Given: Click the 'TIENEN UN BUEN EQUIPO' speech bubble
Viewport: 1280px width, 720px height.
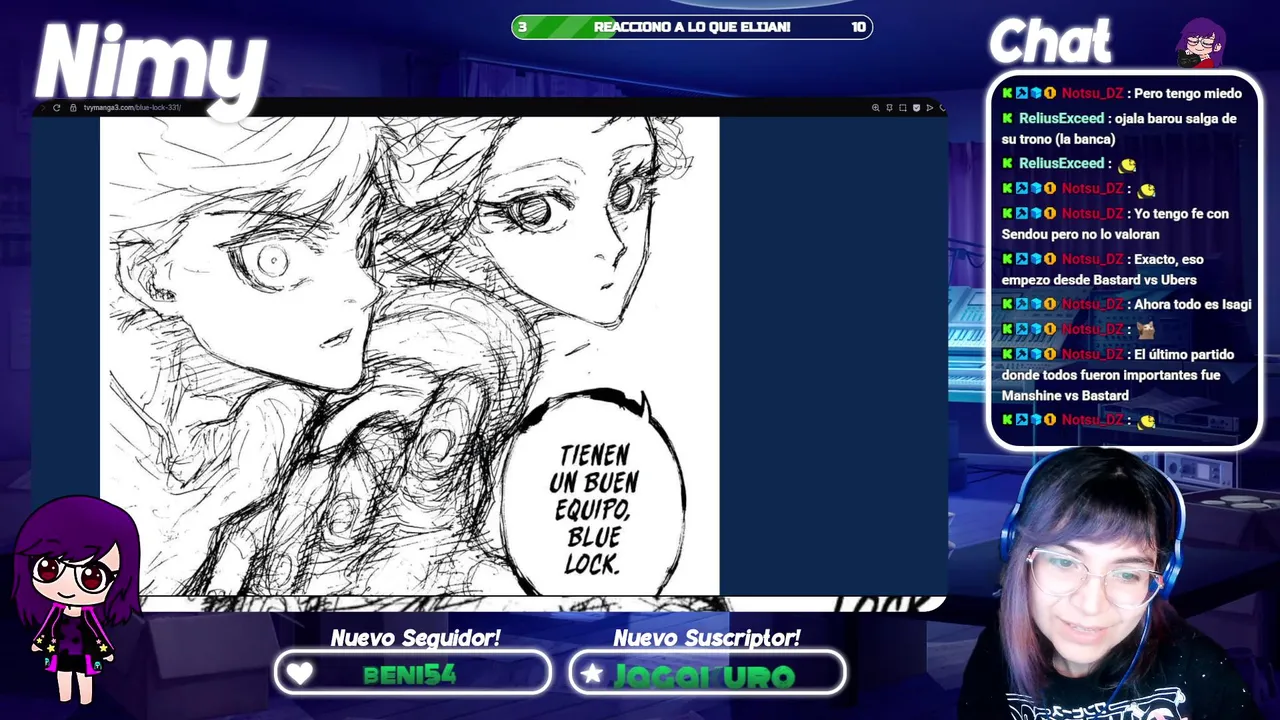Looking at the screenshot, I should point(593,495).
